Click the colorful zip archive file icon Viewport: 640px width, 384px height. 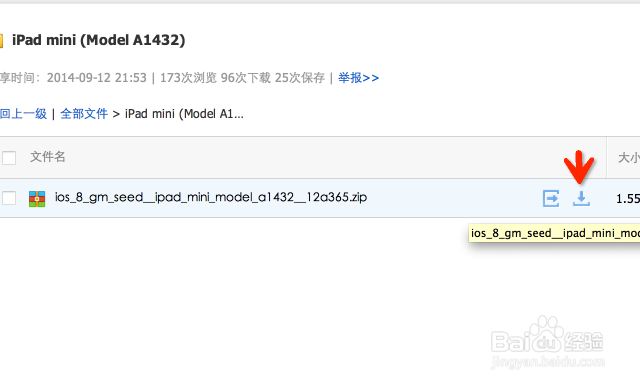coord(37,199)
